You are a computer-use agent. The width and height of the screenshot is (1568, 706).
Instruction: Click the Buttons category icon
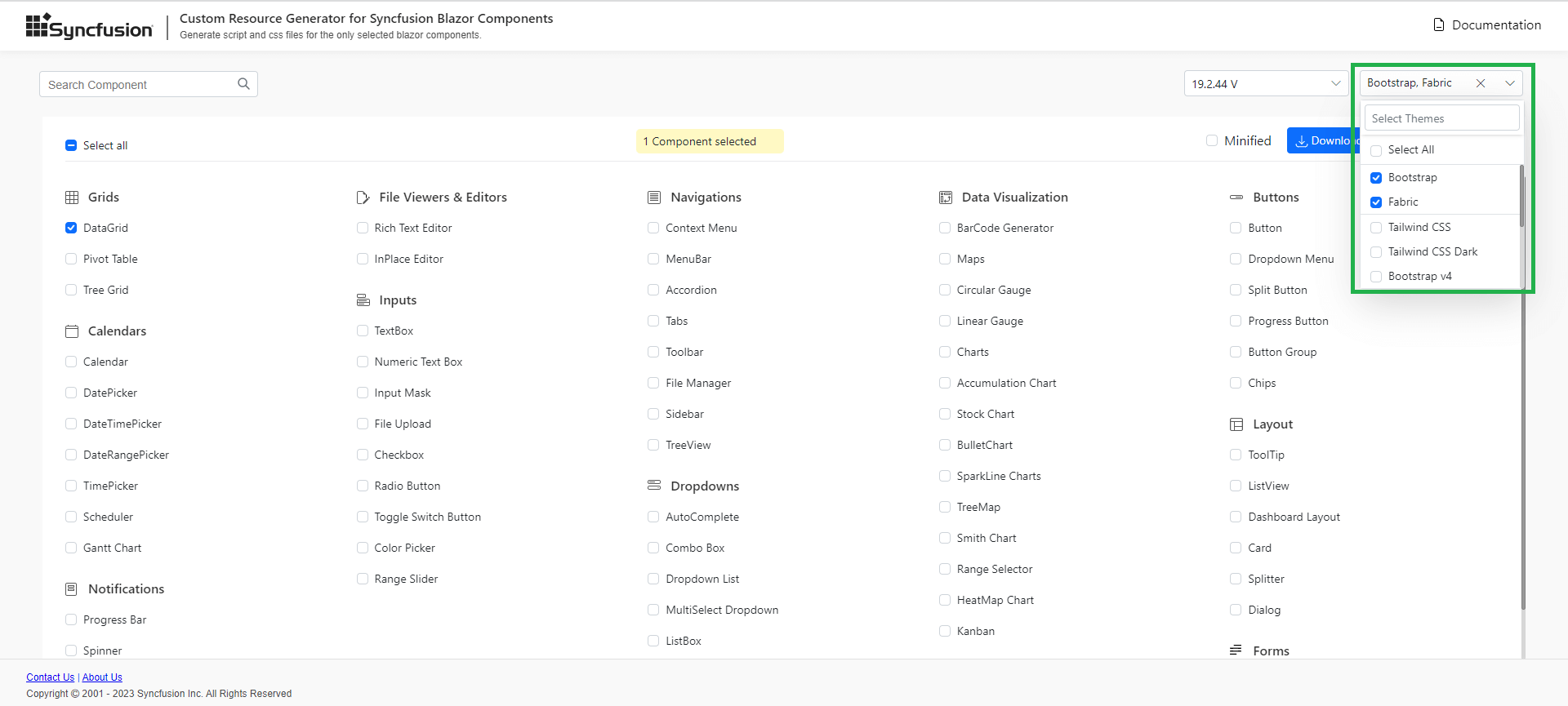click(x=1236, y=198)
